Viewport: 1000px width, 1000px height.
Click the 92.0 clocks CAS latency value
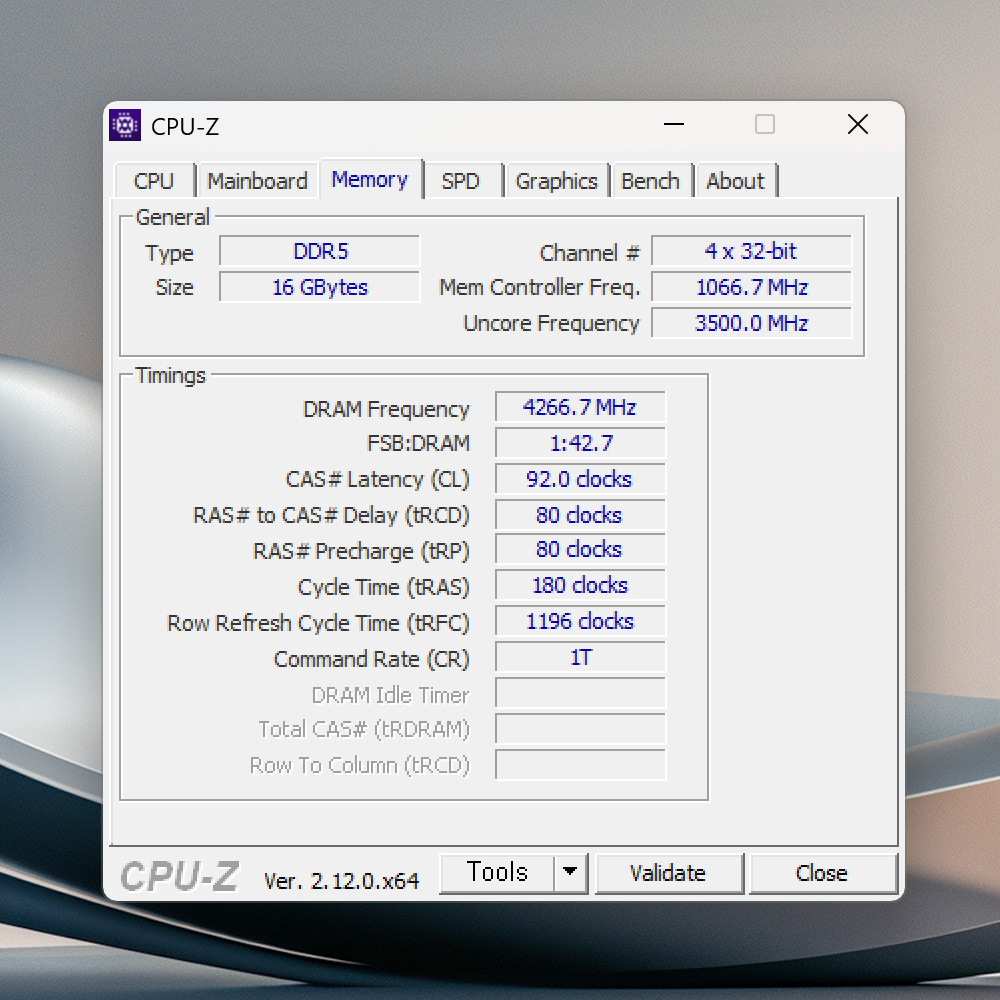(580, 479)
